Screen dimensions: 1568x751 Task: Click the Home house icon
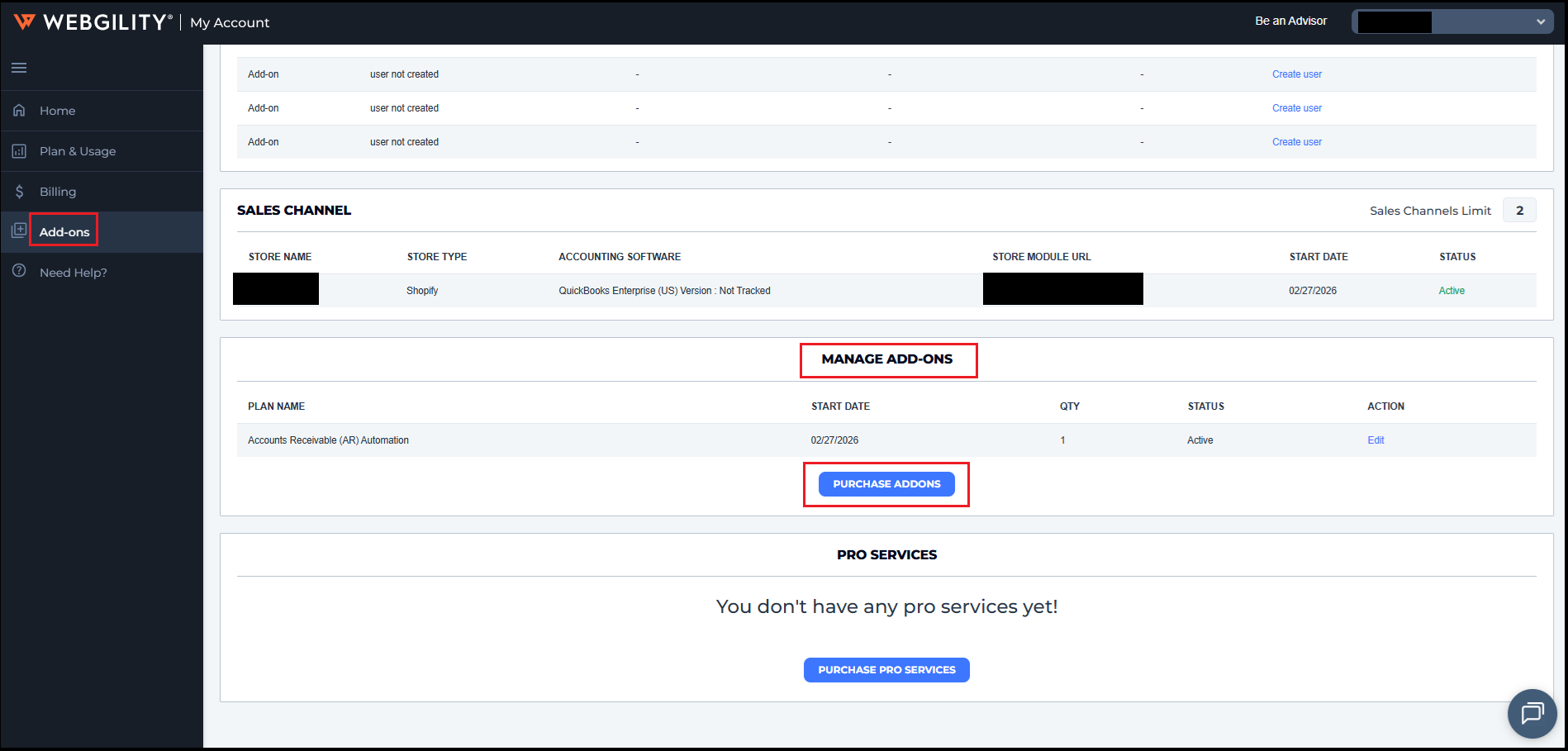point(19,110)
